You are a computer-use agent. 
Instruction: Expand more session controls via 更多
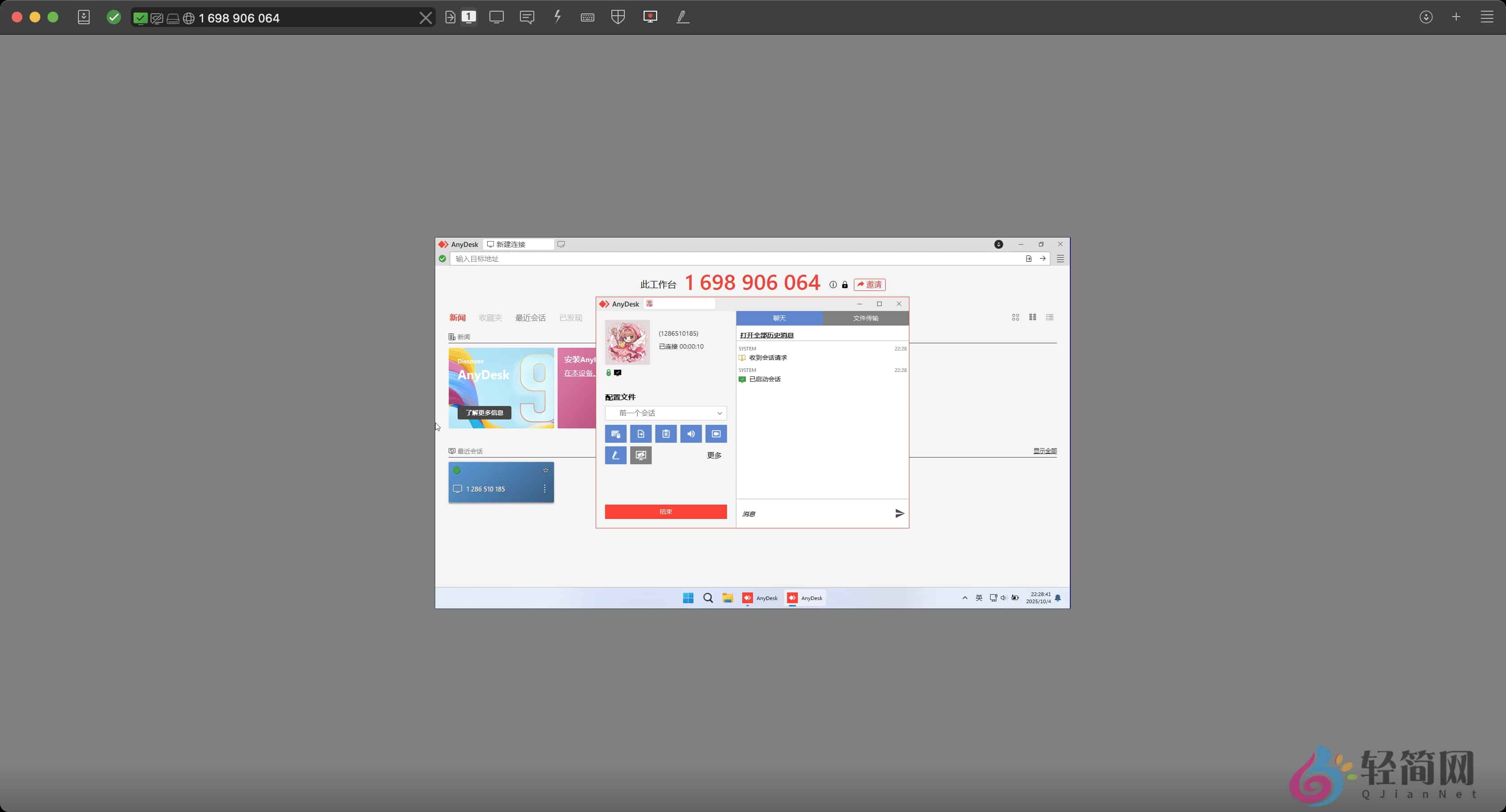click(714, 455)
